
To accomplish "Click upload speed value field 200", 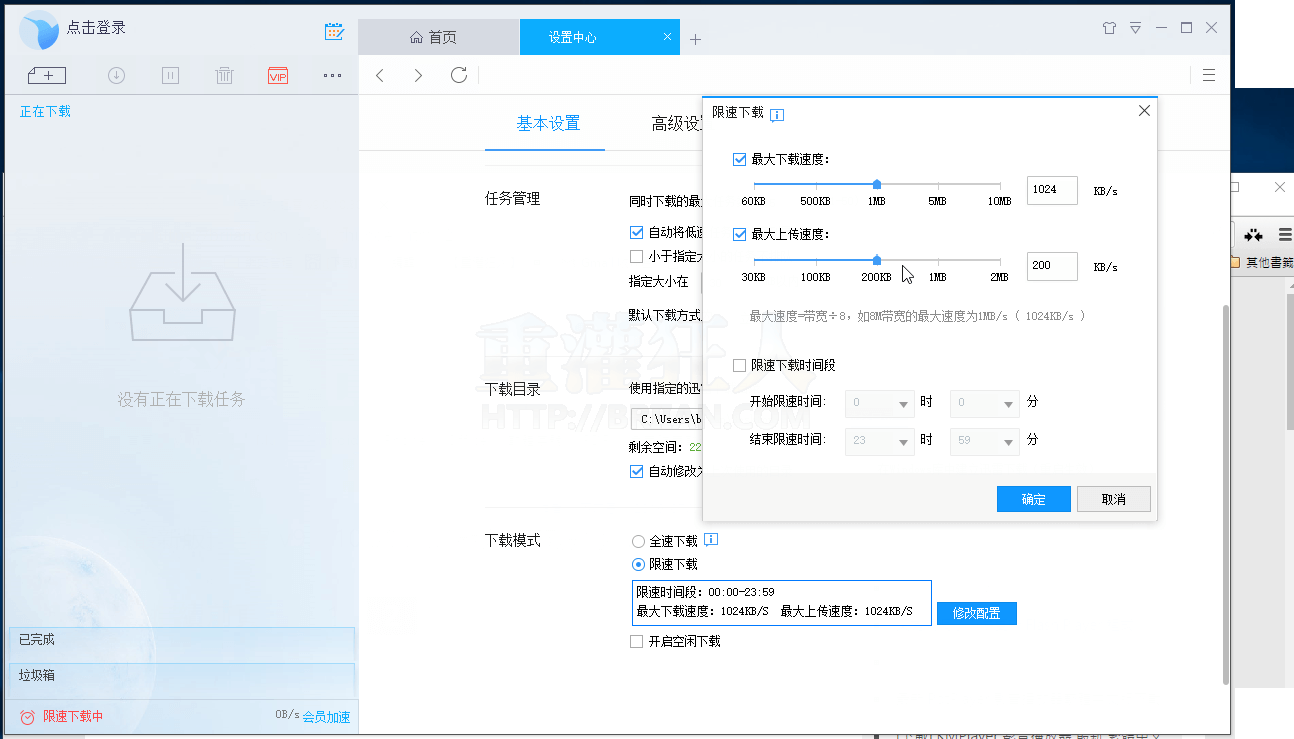I will click(x=1052, y=266).
